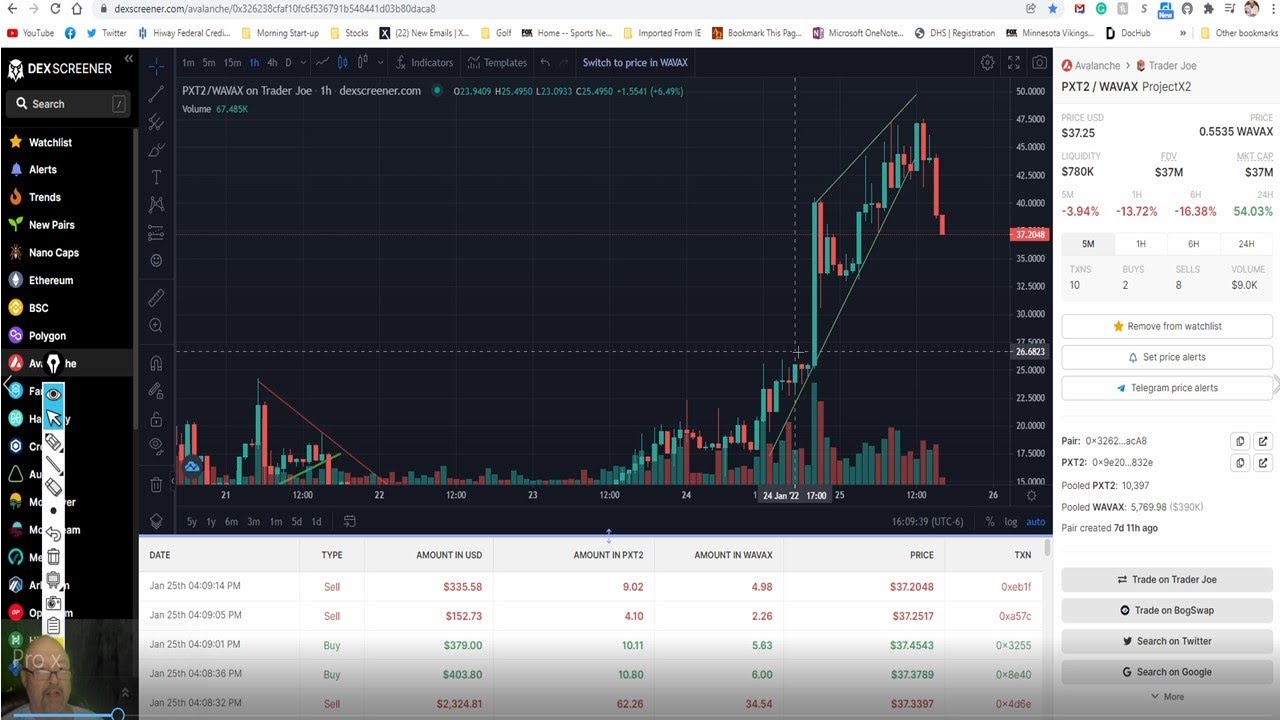This screenshot has width=1280, height=720.
Task: Switch chart to 1m timeframe
Action: (188, 62)
